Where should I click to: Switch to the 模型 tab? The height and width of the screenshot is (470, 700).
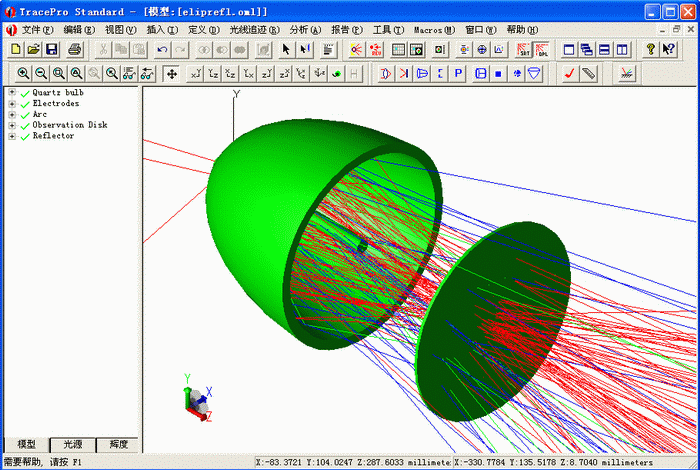pos(26,444)
